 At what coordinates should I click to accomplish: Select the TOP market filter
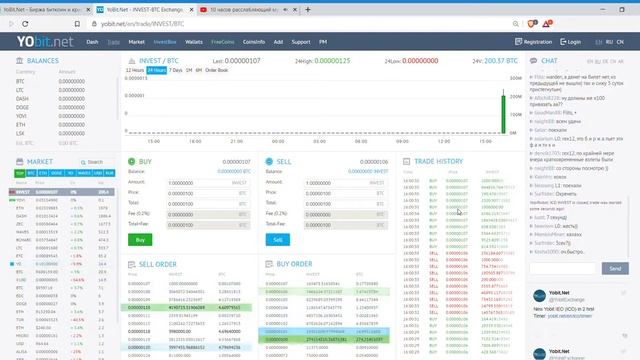tap(20, 173)
